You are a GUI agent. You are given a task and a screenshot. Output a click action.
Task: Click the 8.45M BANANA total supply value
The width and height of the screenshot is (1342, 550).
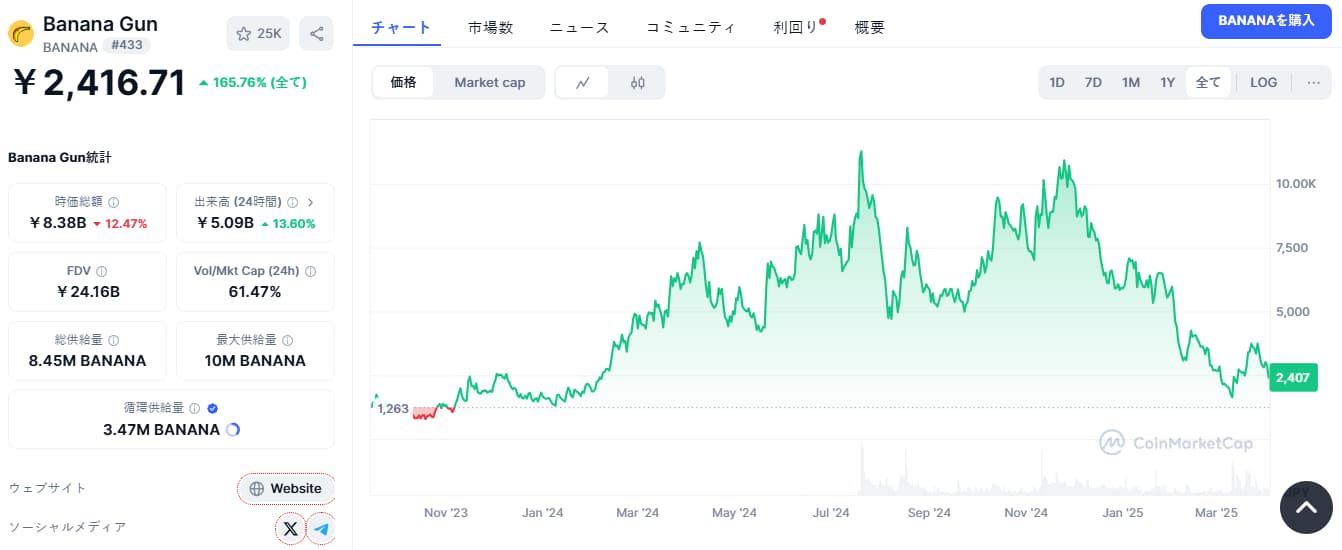pos(87,361)
